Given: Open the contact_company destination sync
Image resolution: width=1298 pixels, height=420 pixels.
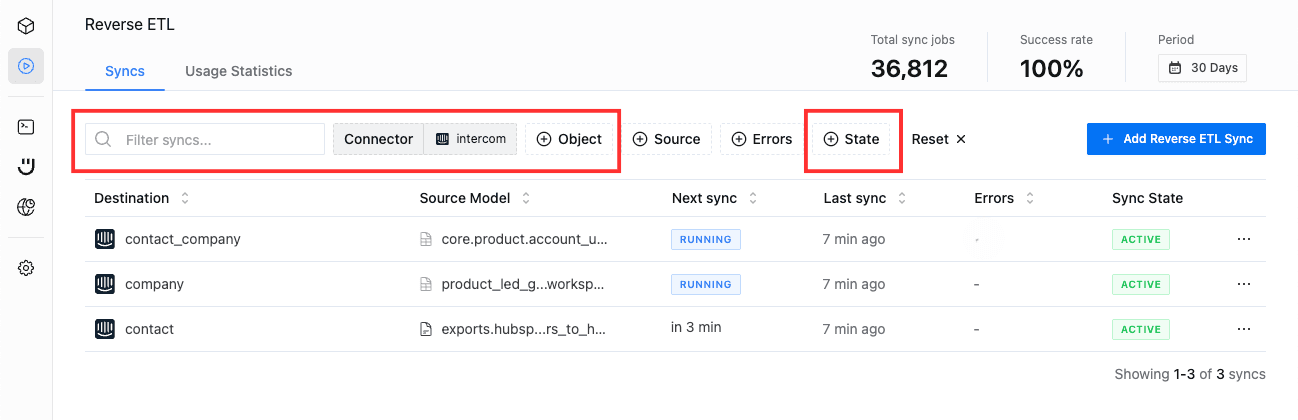Looking at the screenshot, I should (x=183, y=239).
